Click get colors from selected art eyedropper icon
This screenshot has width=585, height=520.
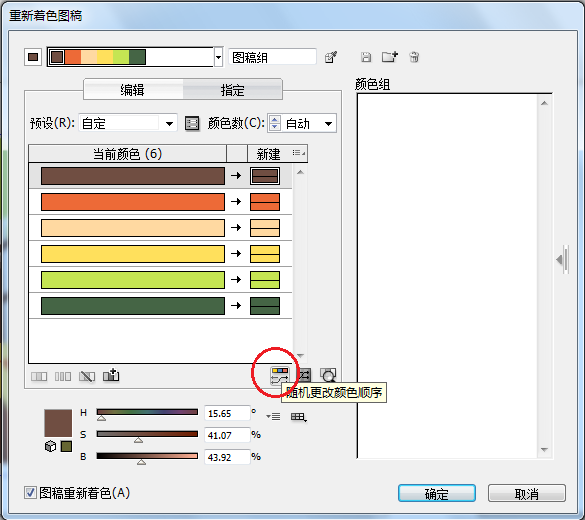tap(331, 57)
